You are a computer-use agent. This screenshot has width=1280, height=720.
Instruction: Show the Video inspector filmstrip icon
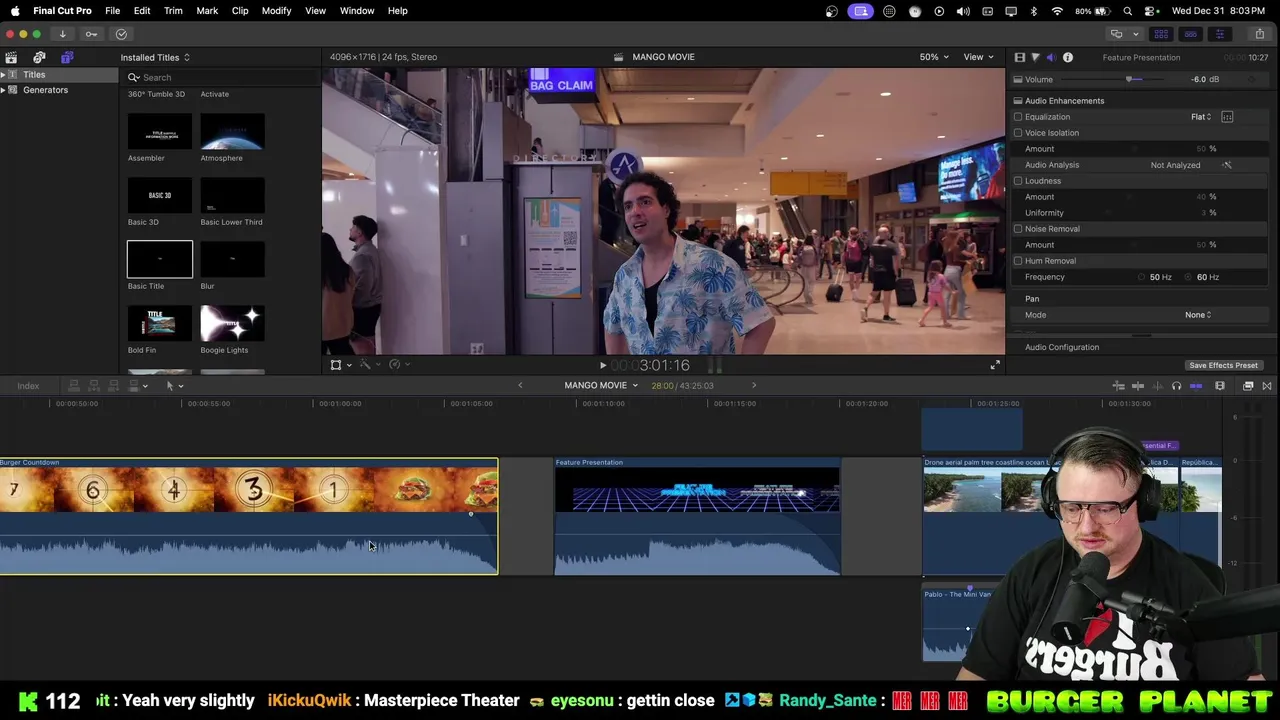tap(1019, 57)
